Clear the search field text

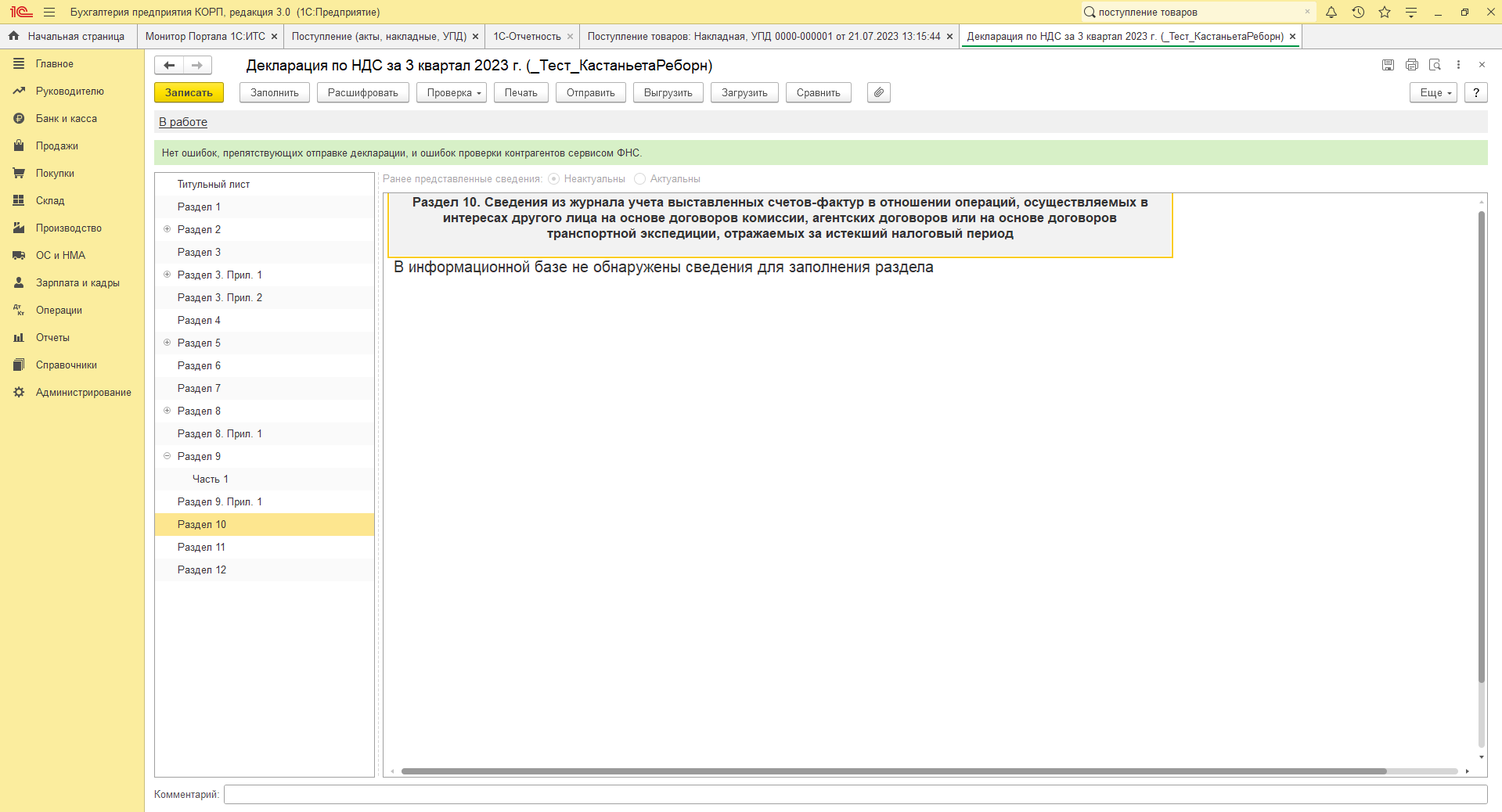pyautogui.click(x=1307, y=13)
